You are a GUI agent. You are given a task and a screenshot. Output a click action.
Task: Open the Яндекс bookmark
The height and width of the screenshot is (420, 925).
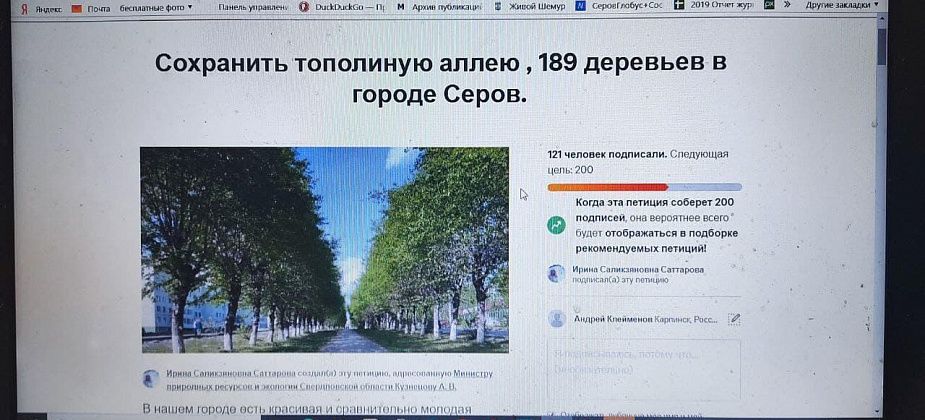[x=41, y=8]
